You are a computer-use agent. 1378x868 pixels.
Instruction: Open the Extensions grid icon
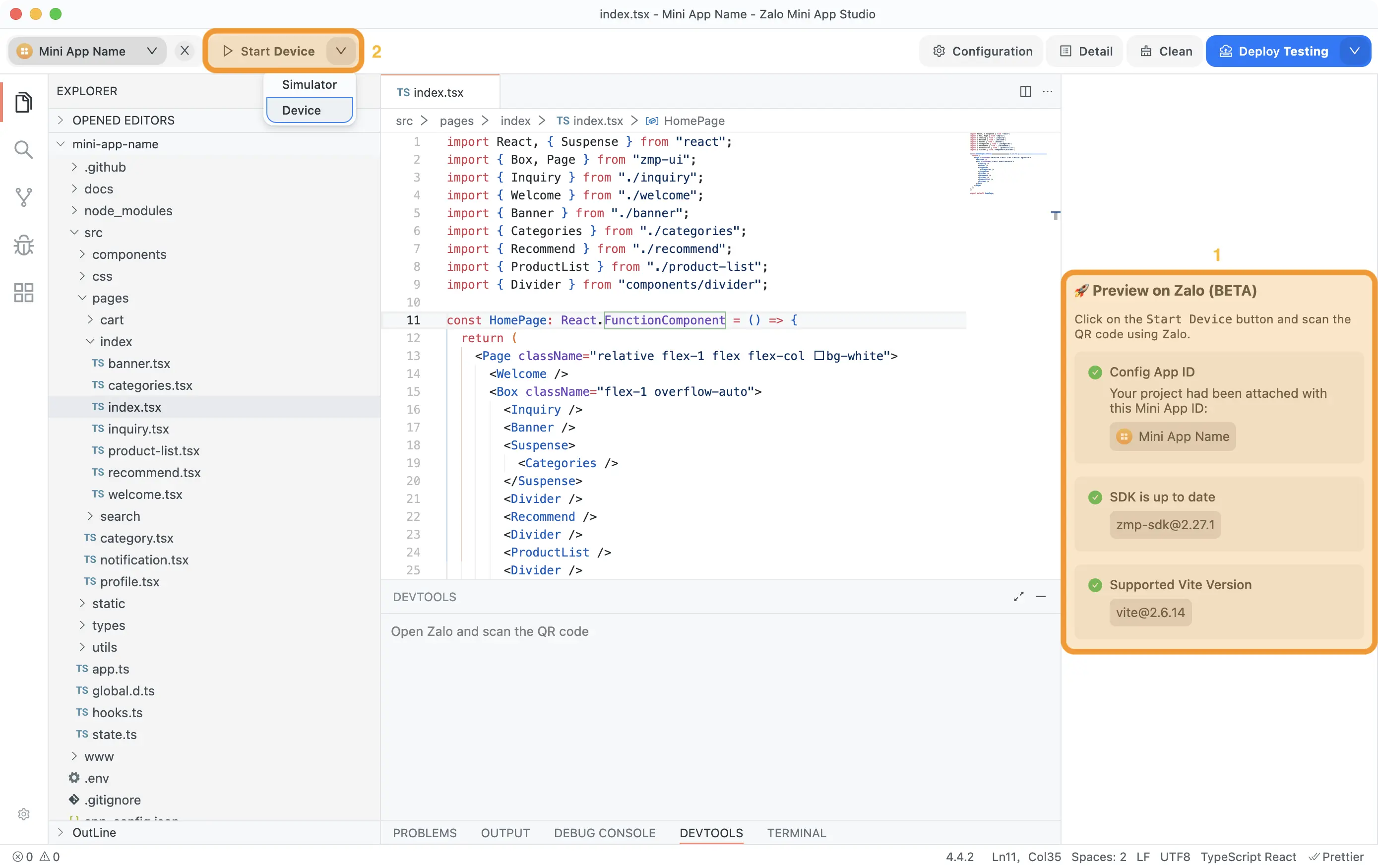[x=23, y=292]
